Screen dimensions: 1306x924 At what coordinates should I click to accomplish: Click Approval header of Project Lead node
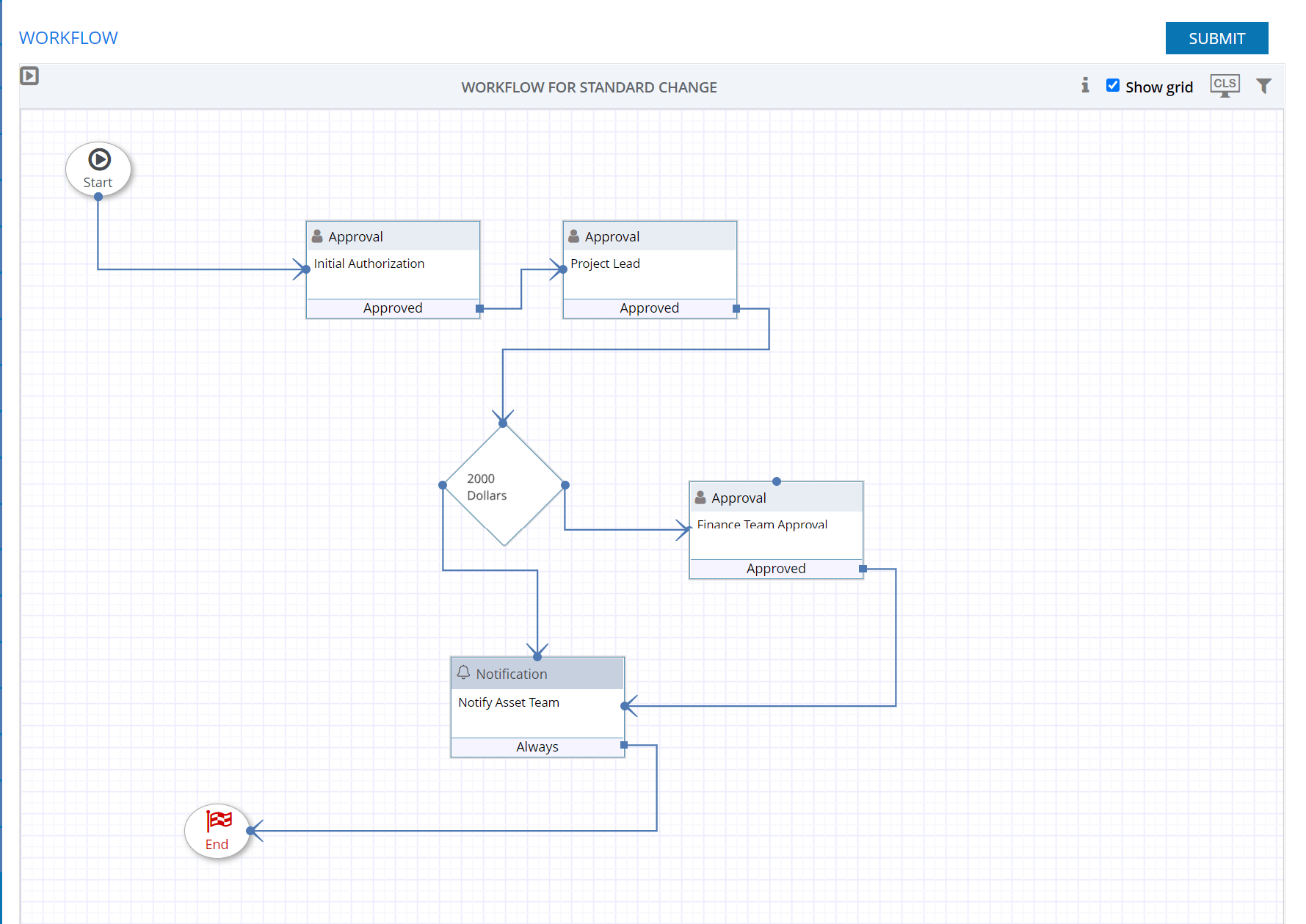pyautogui.click(x=650, y=236)
